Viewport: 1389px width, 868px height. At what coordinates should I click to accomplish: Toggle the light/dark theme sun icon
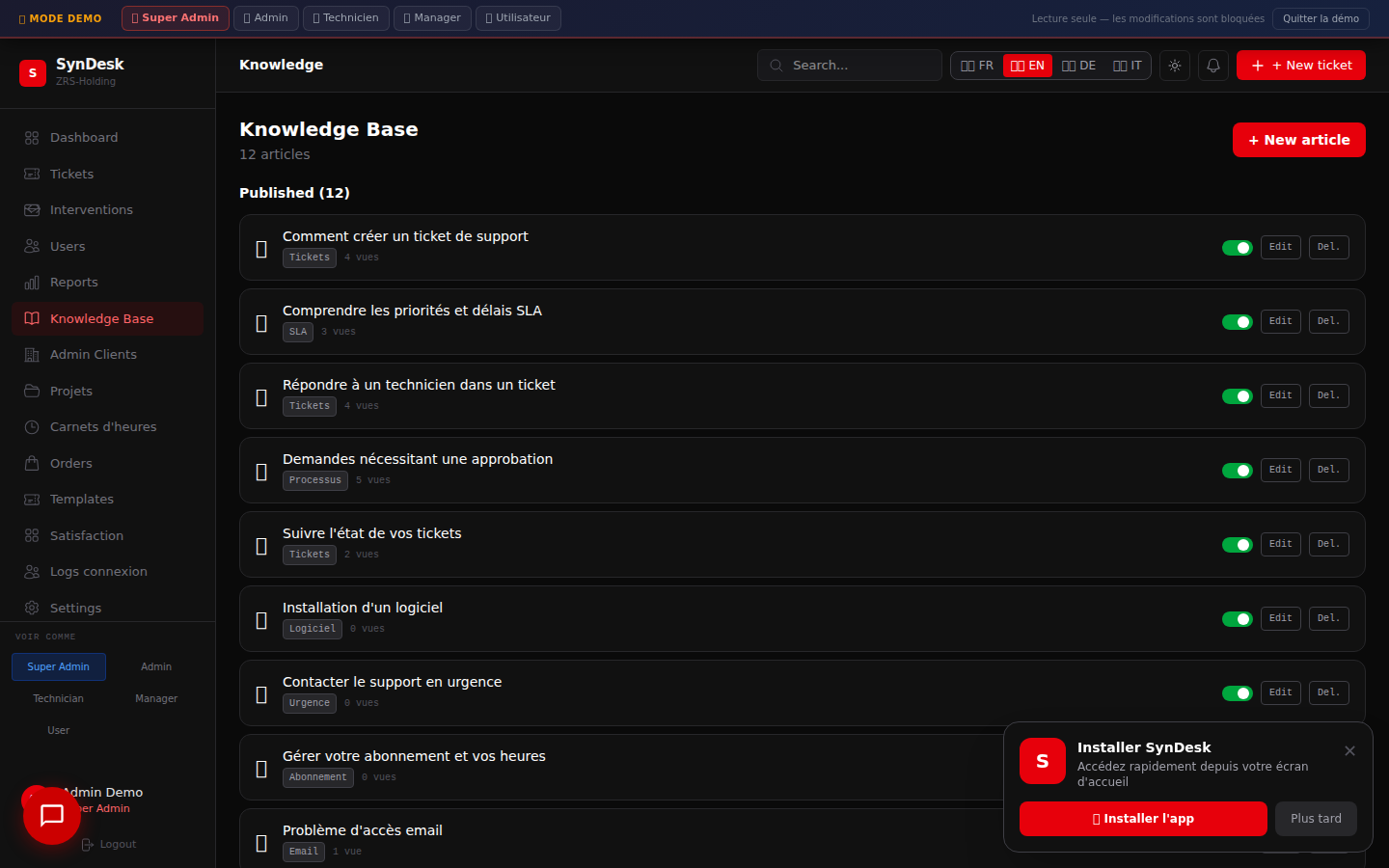point(1174,66)
